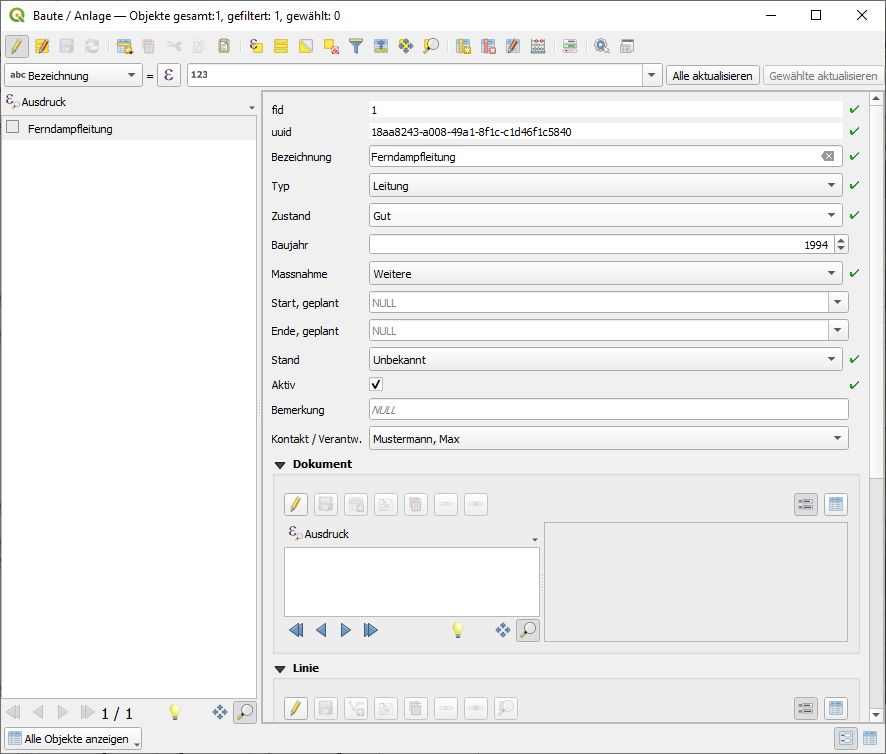Clear the Bezeichnung field with the X button
The height and width of the screenshot is (754, 886).
pyautogui.click(x=828, y=157)
